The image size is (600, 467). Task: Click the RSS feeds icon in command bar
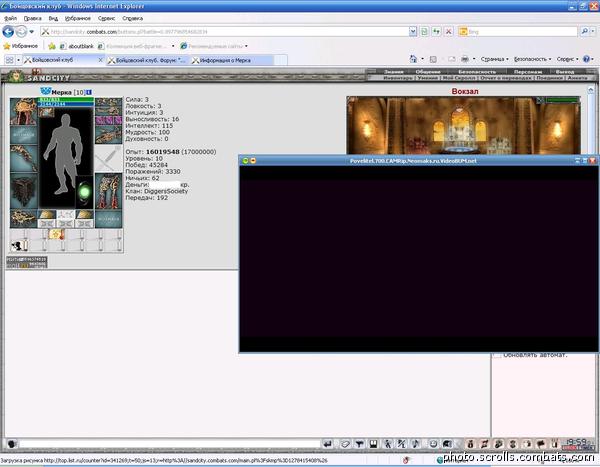coord(433,59)
